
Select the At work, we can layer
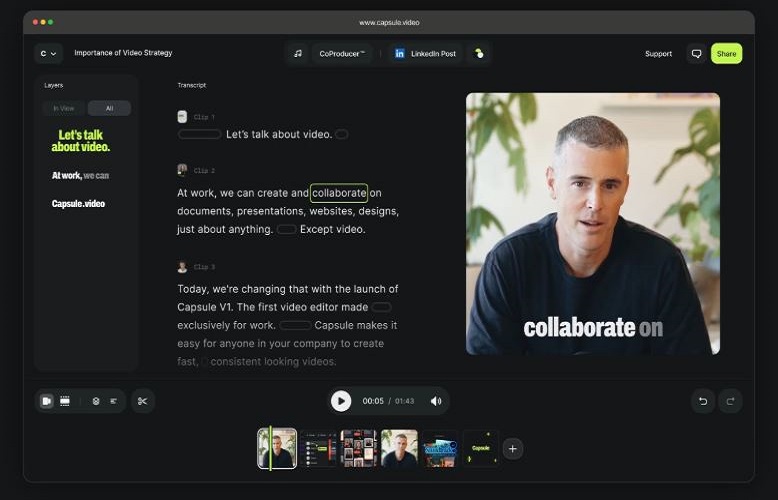click(80, 176)
